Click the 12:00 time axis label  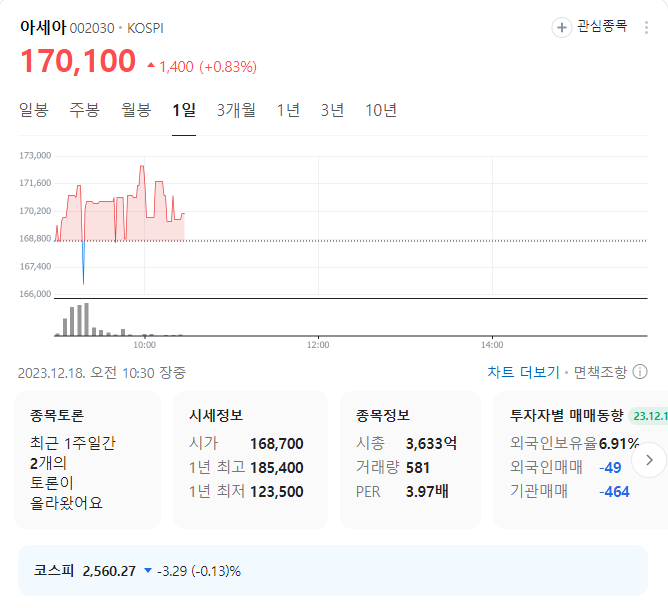318,345
